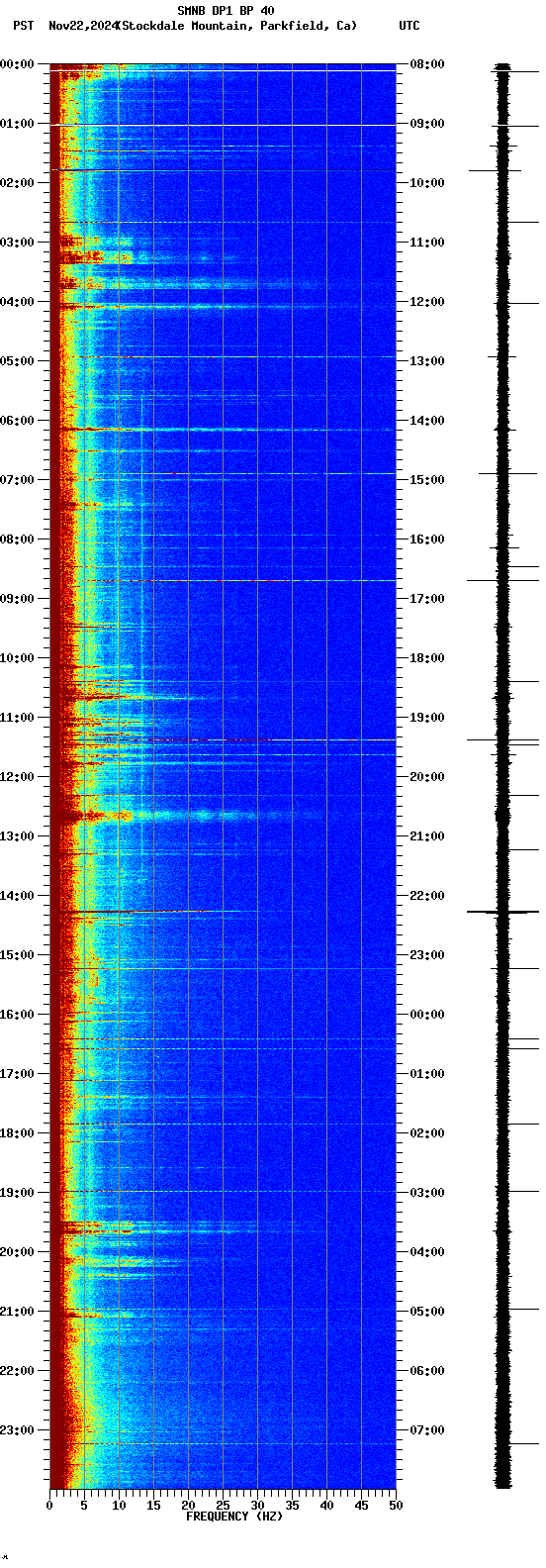The height and width of the screenshot is (1568, 546).
Task: Click the frequency axis tick label '35'
Action: [292, 1506]
